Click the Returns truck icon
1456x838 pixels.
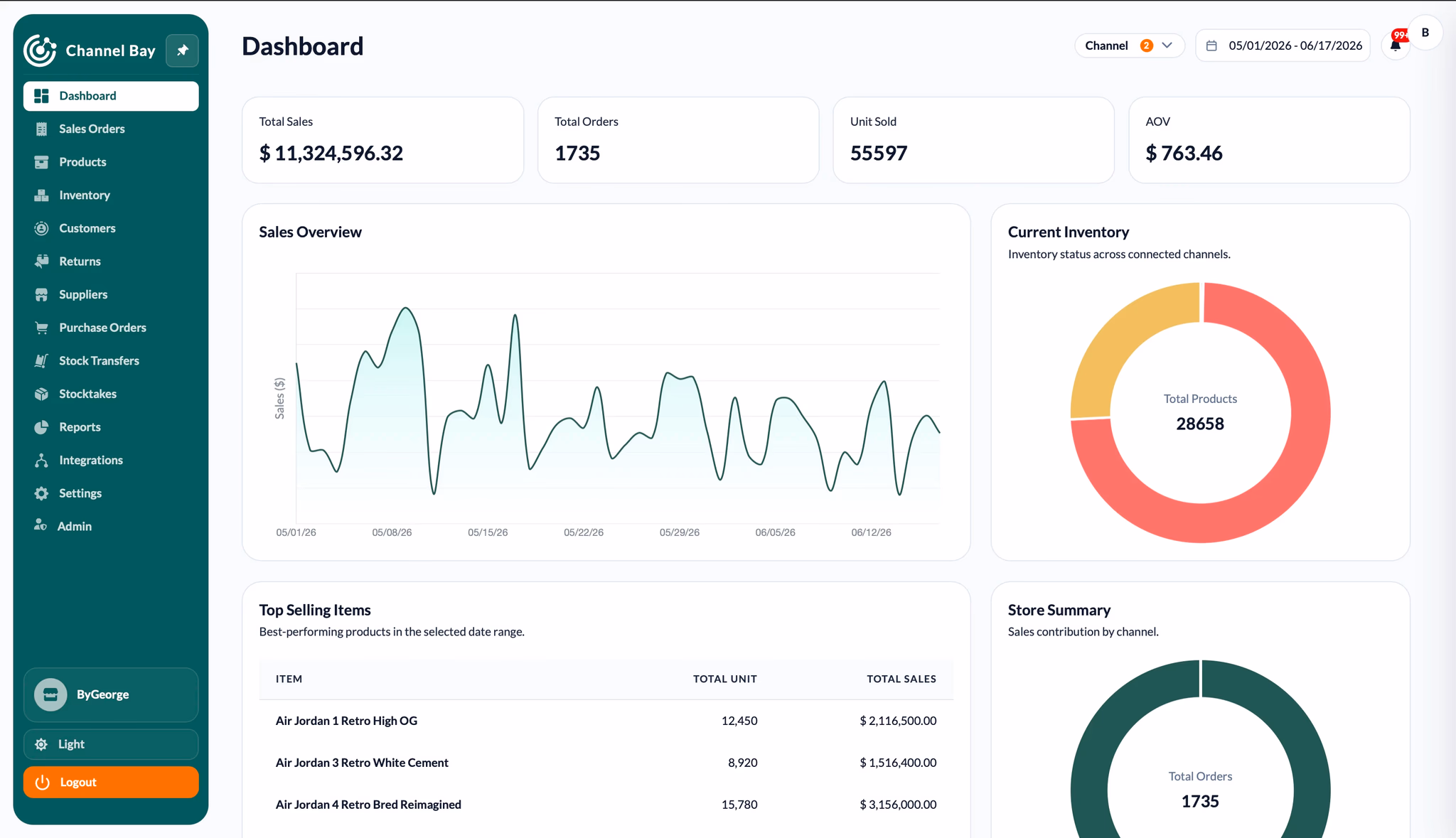(x=41, y=261)
